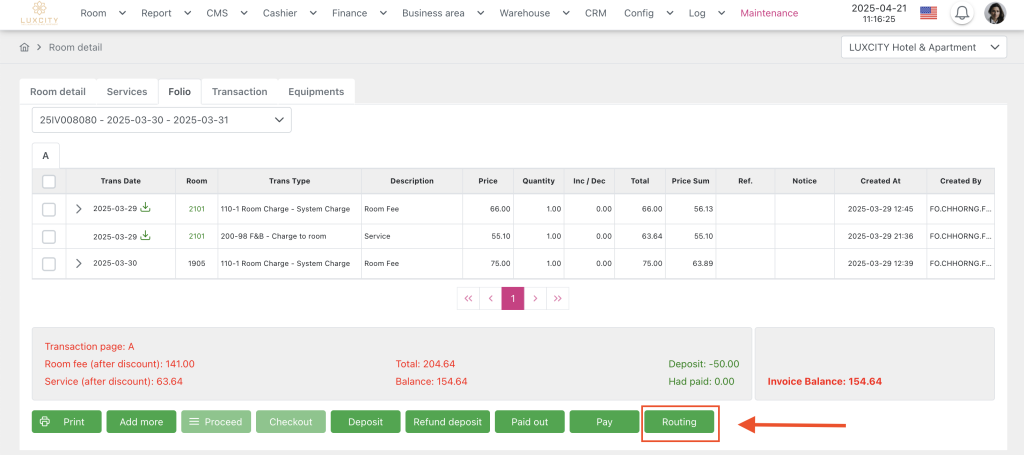Viewport: 1024px width, 455px height.
Task: Click the notification bell icon
Action: point(962,13)
